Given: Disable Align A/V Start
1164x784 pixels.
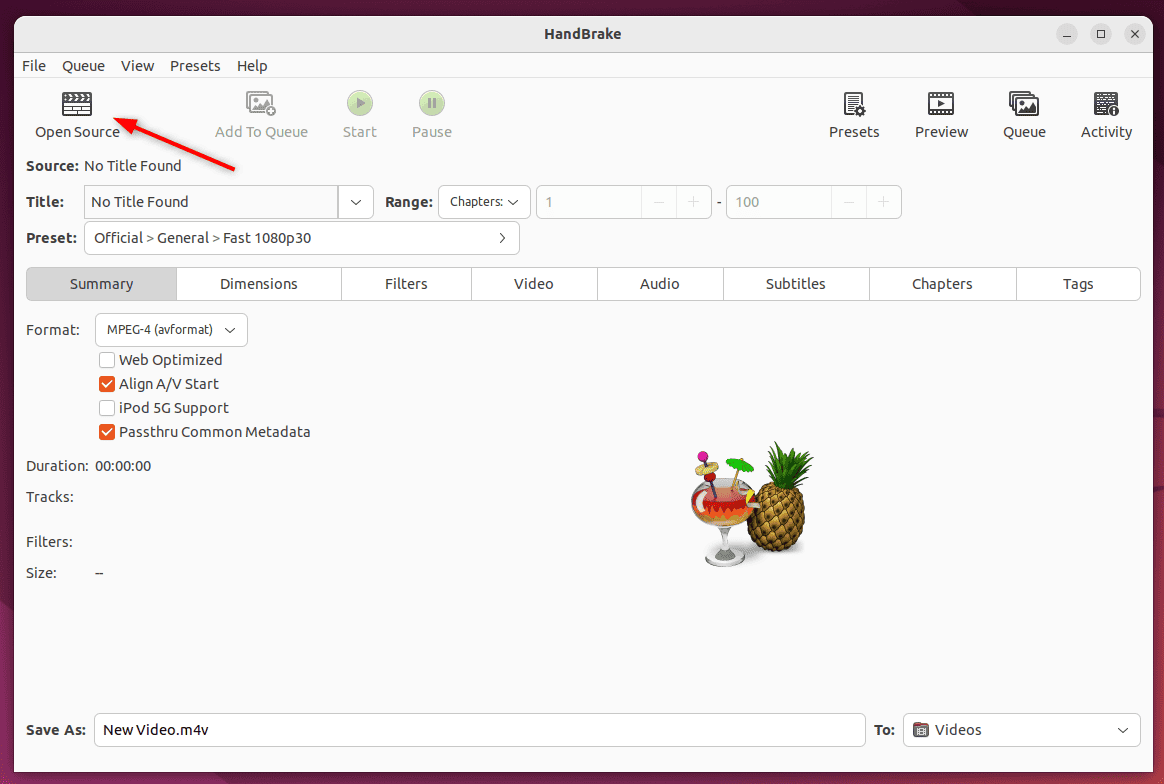Looking at the screenshot, I should pyautogui.click(x=107, y=383).
